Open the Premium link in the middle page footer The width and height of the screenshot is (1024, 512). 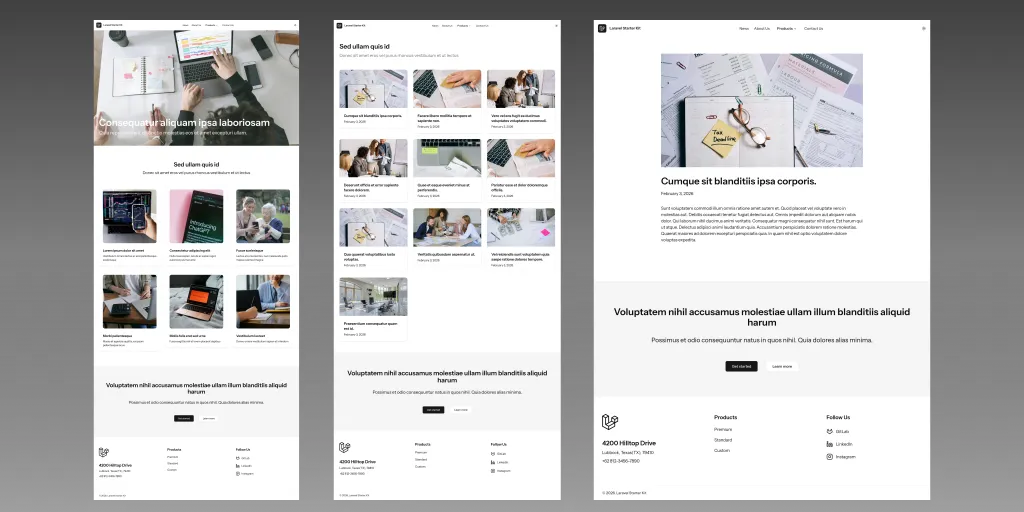click(x=421, y=453)
